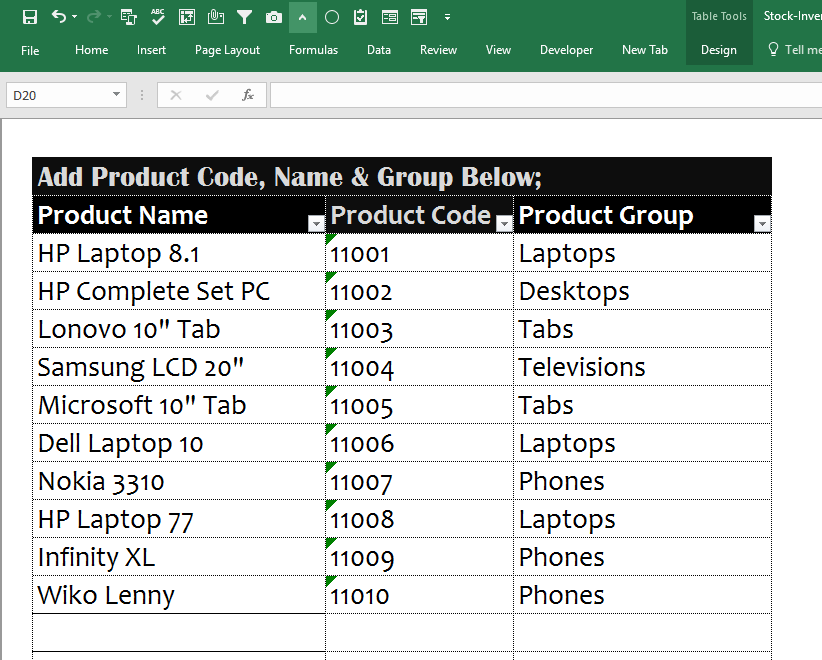
Task: Select the 'Dell Laptop 10' cell
Action: point(179,443)
